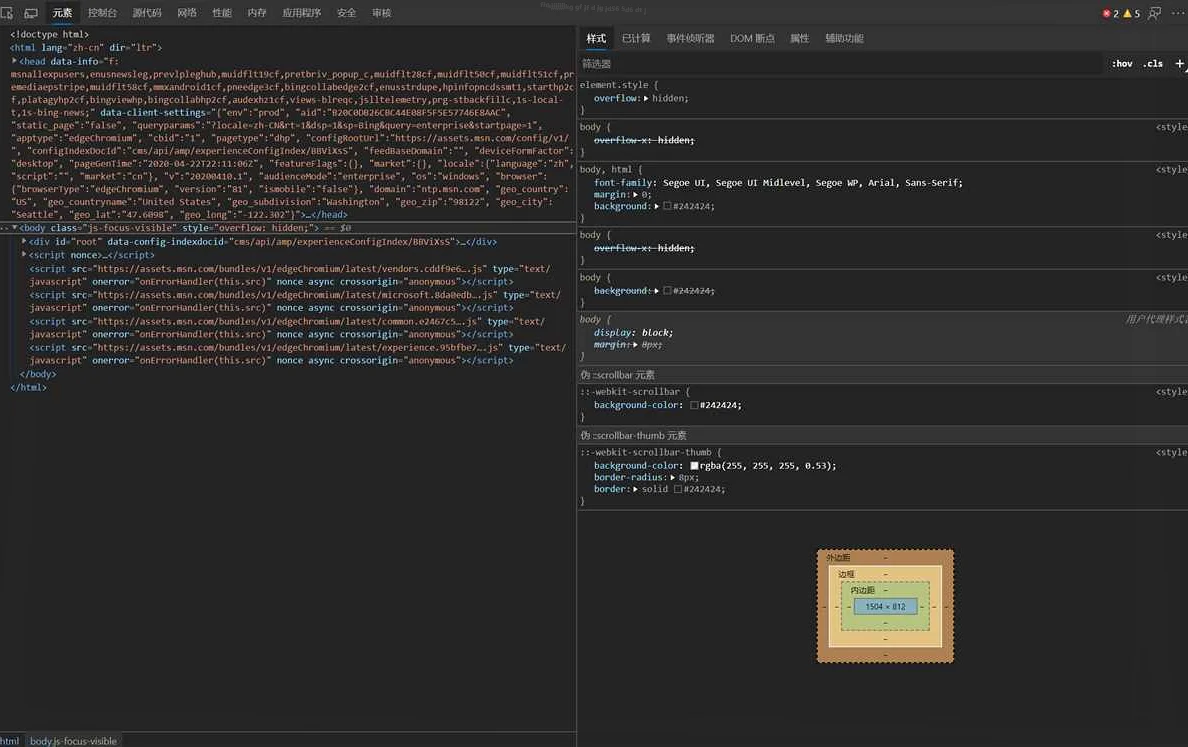Toggle device emulation mode icon

point(31,13)
